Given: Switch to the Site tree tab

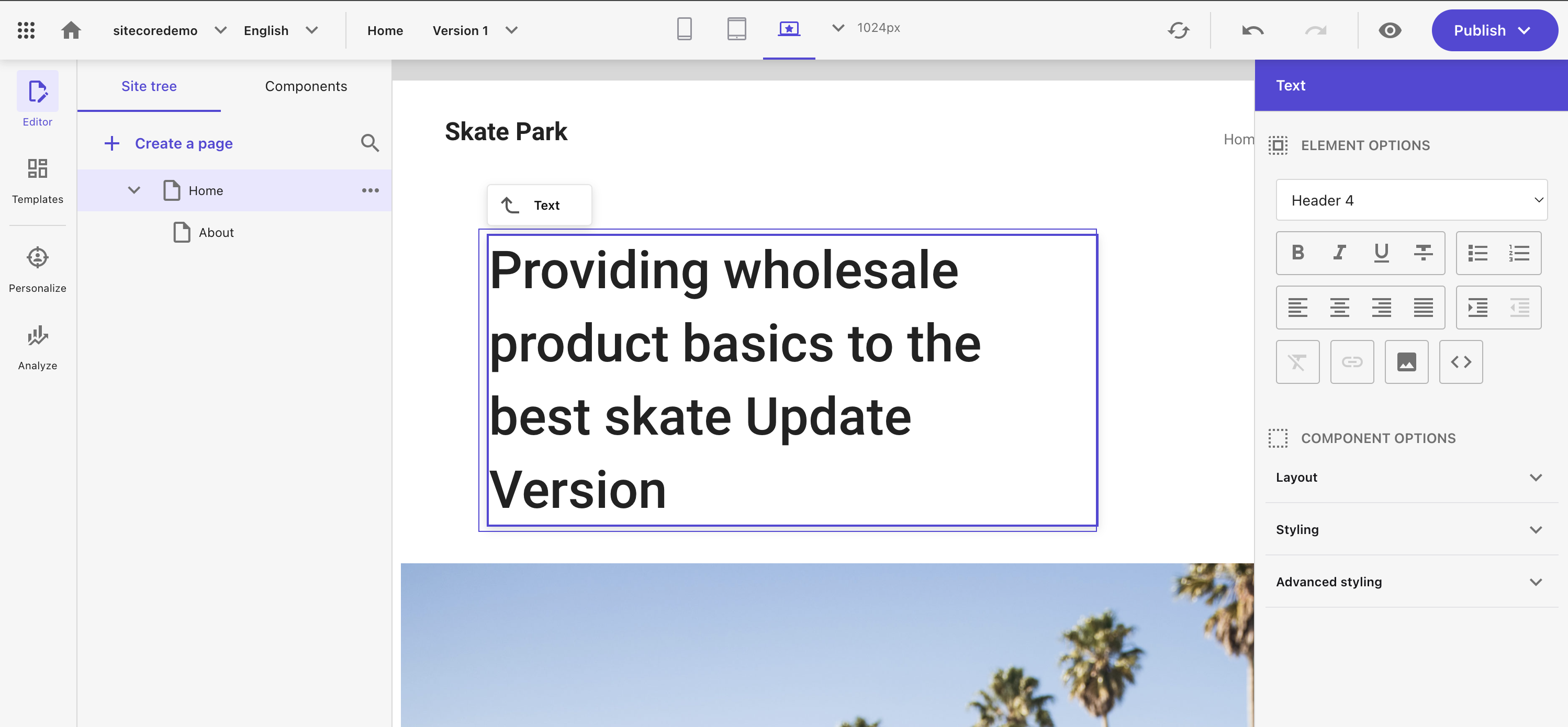Looking at the screenshot, I should click(149, 86).
